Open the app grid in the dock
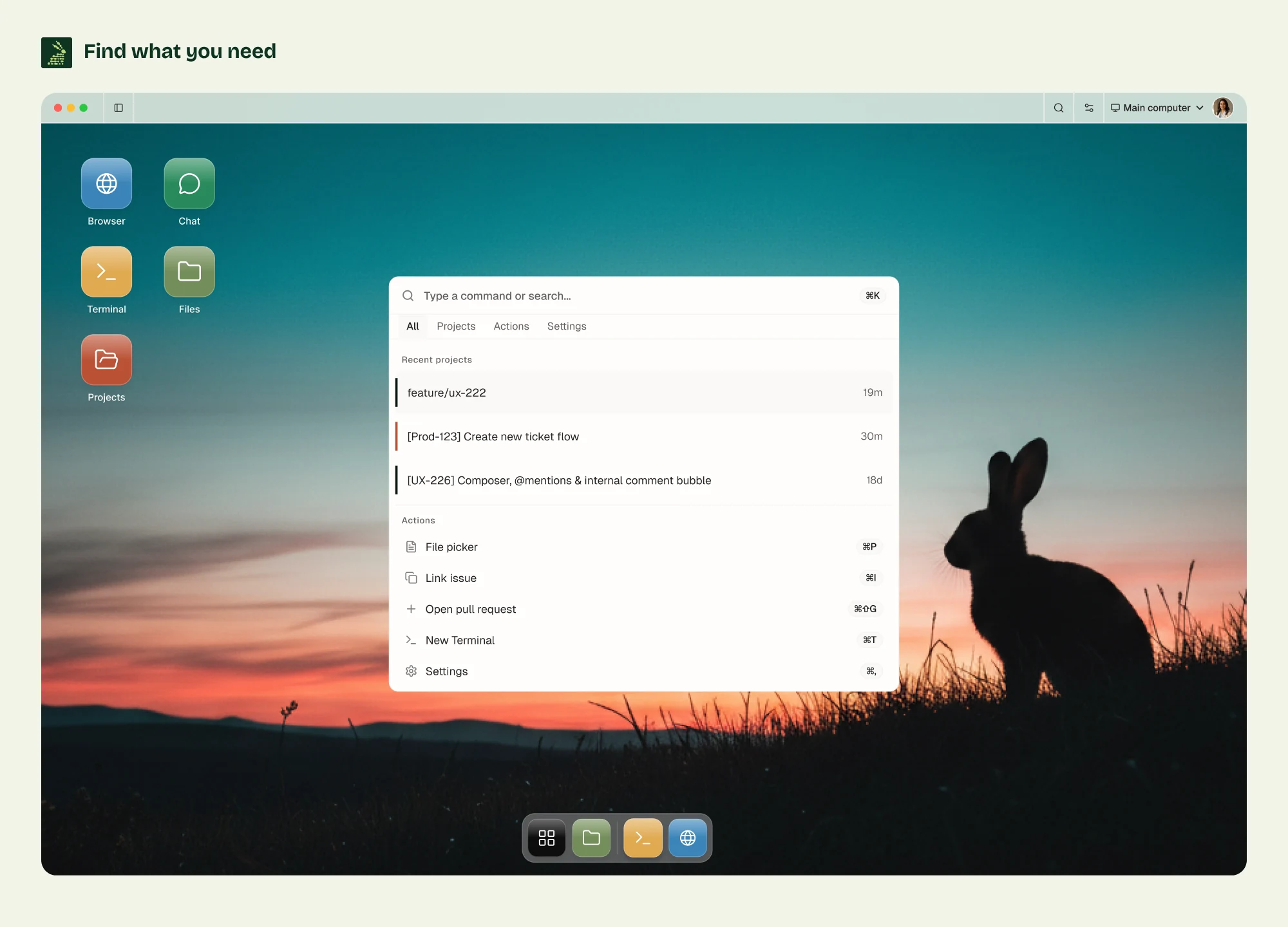The width and height of the screenshot is (1288, 927). click(547, 838)
